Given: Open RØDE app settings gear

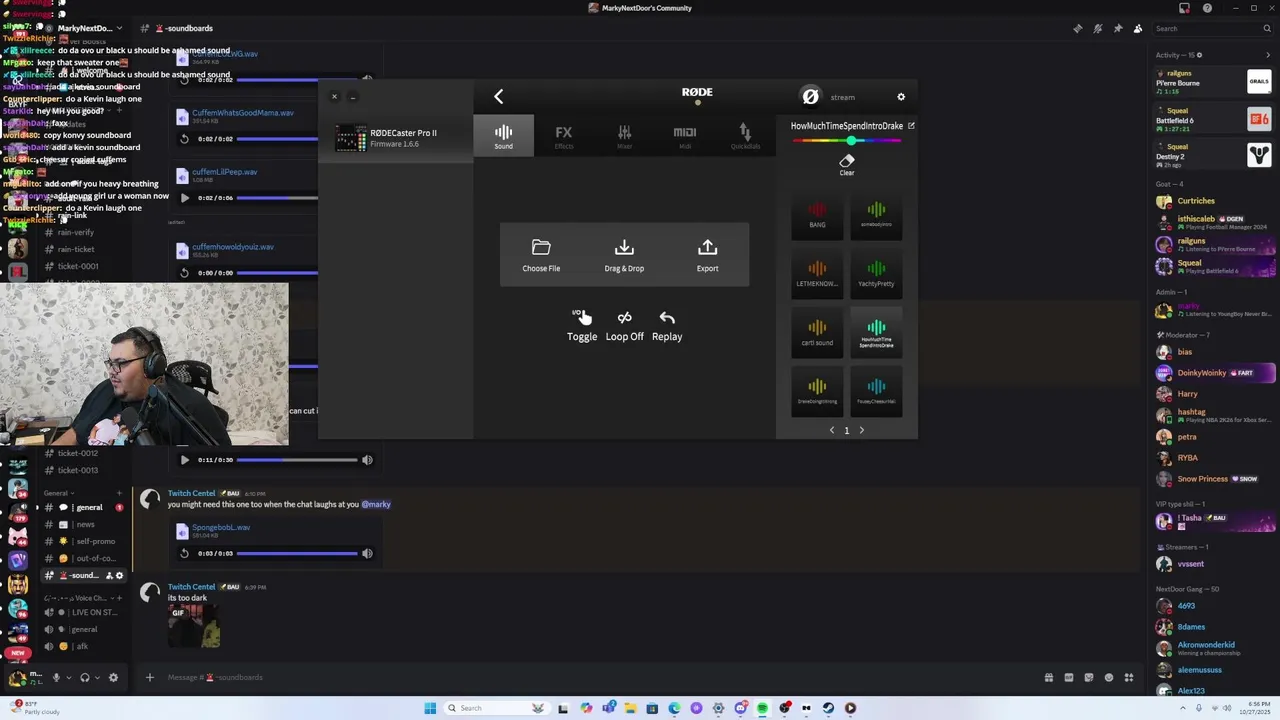Looking at the screenshot, I should (x=901, y=97).
